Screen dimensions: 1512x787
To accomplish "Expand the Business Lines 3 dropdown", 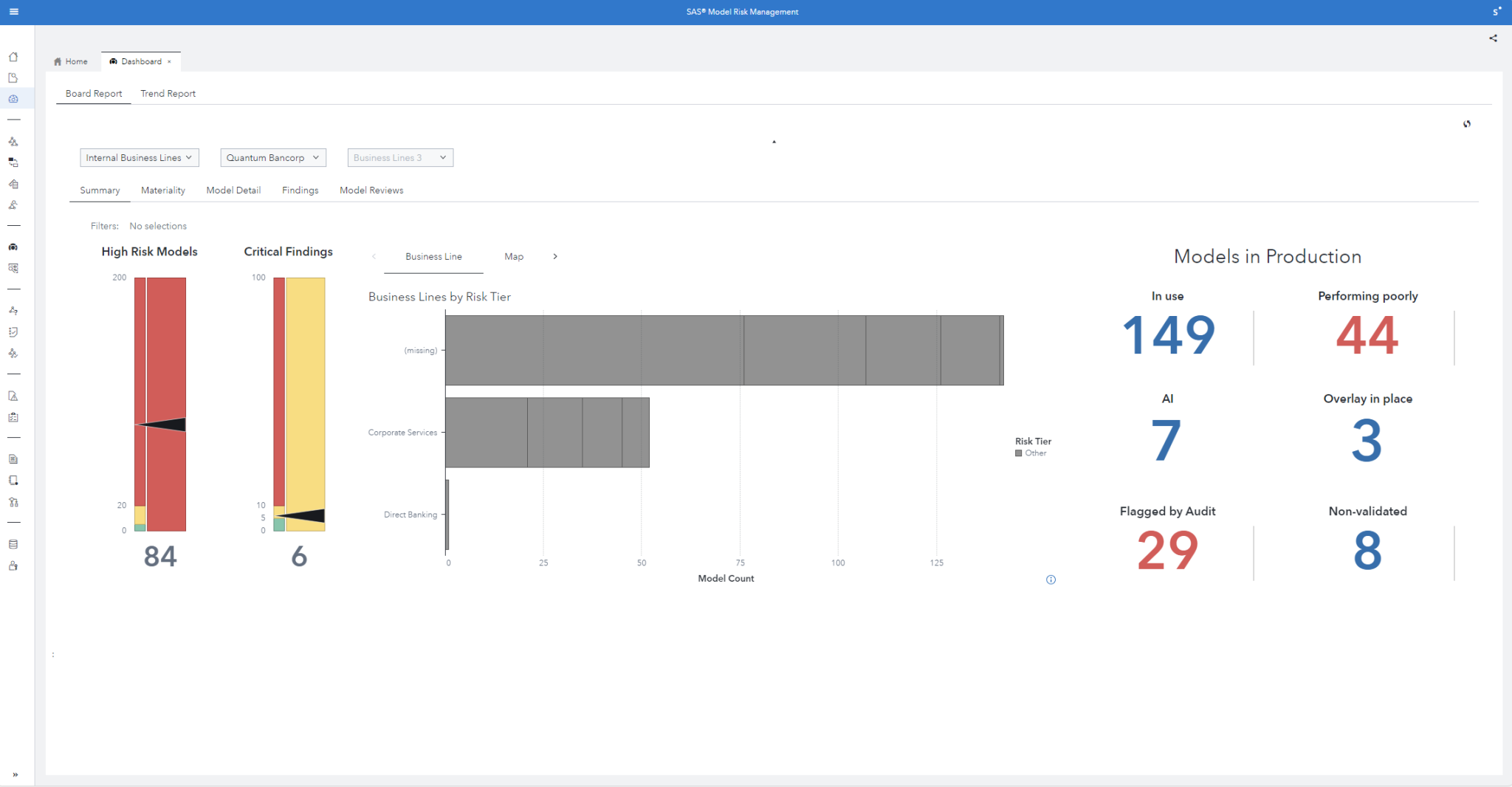I will coord(399,157).
